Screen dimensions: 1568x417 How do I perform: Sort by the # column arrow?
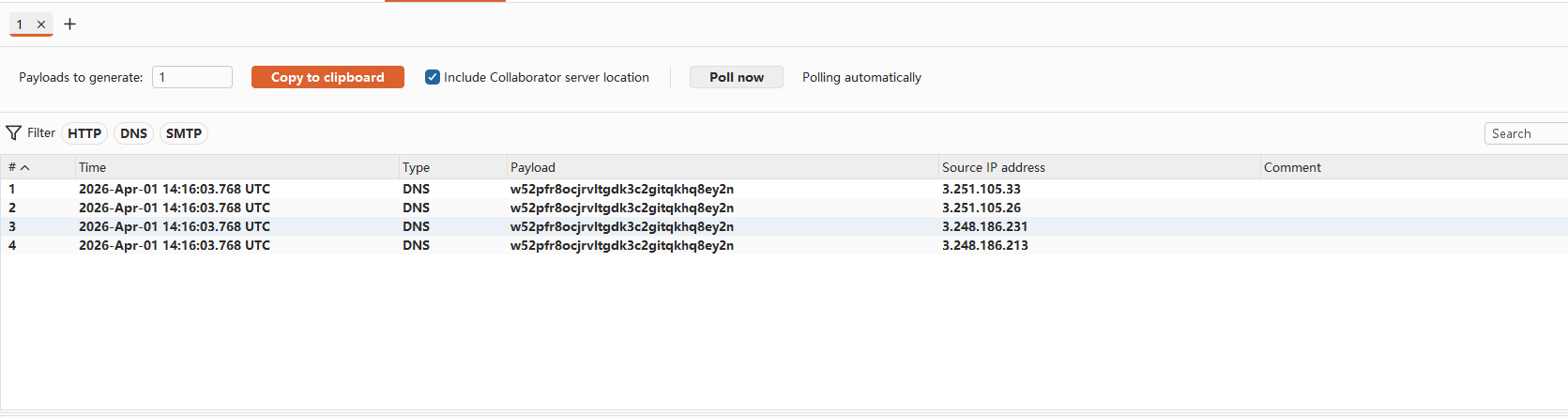pyautogui.click(x=25, y=168)
